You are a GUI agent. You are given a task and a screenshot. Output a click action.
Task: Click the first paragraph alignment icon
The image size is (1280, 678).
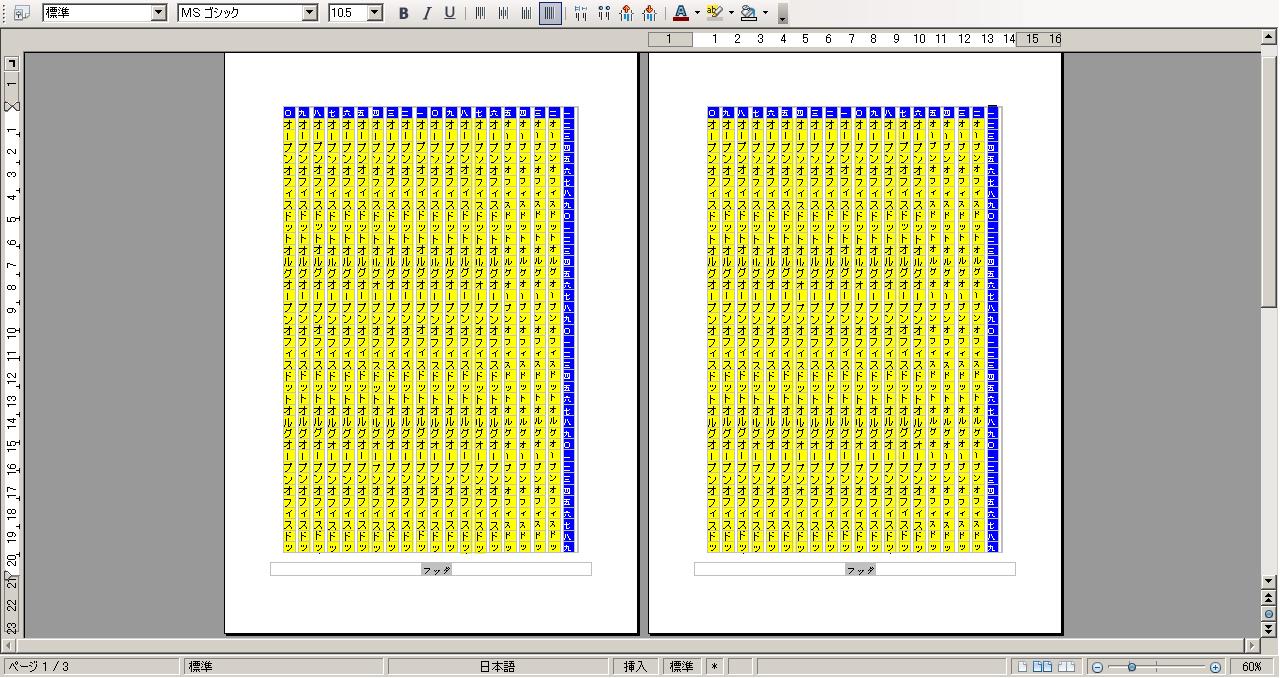pos(480,13)
